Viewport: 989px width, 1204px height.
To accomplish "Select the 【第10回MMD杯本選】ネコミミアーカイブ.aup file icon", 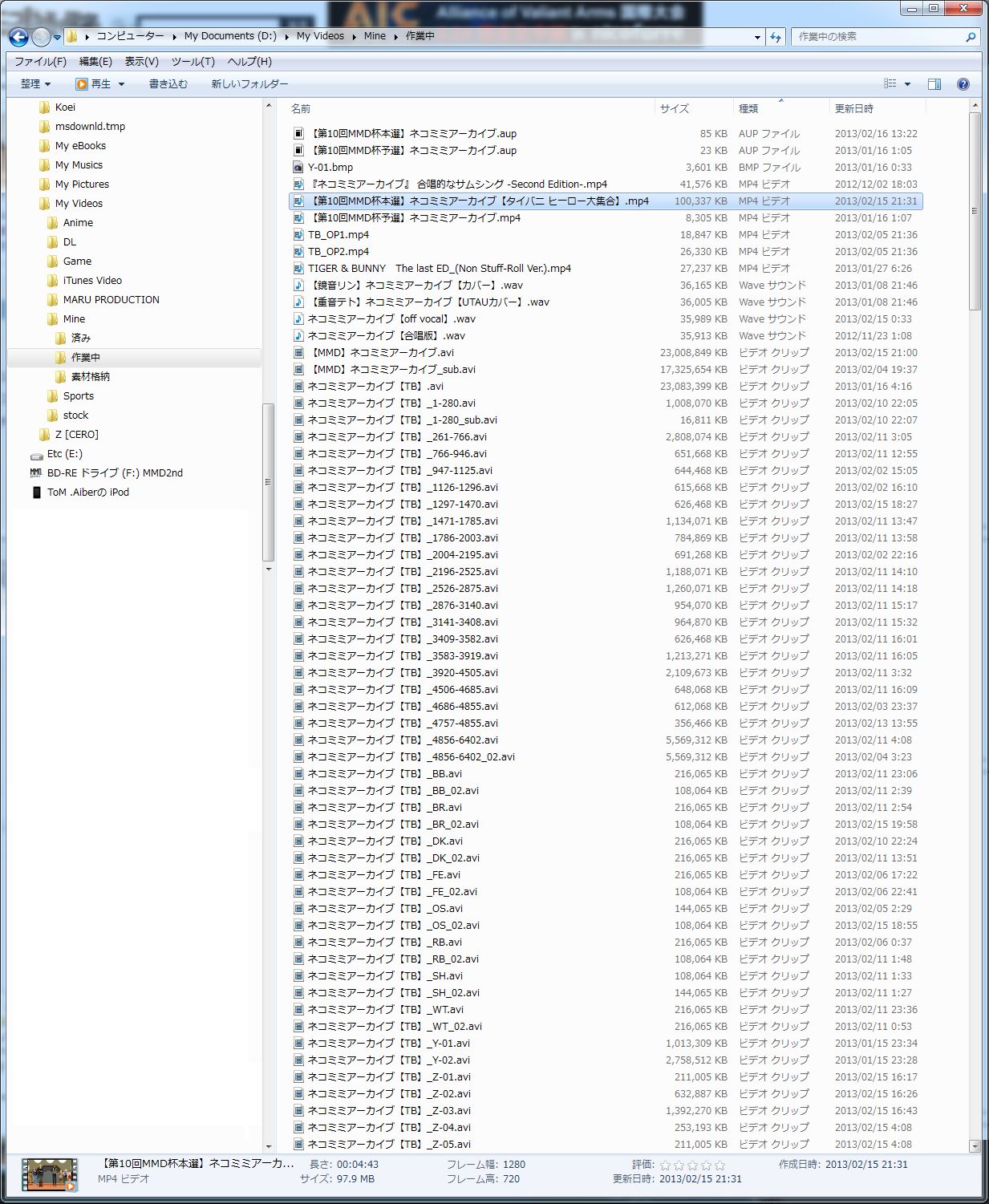I will (298, 134).
